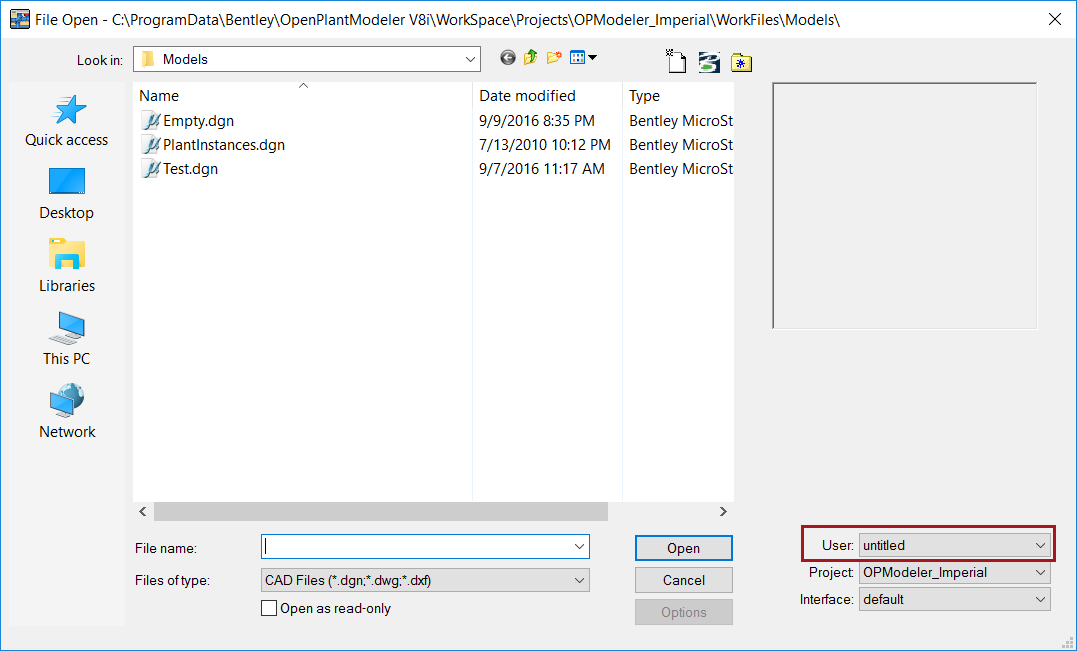This screenshot has width=1077, height=651.
Task: Open the User dropdown showing untitled
Action: coord(955,545)
